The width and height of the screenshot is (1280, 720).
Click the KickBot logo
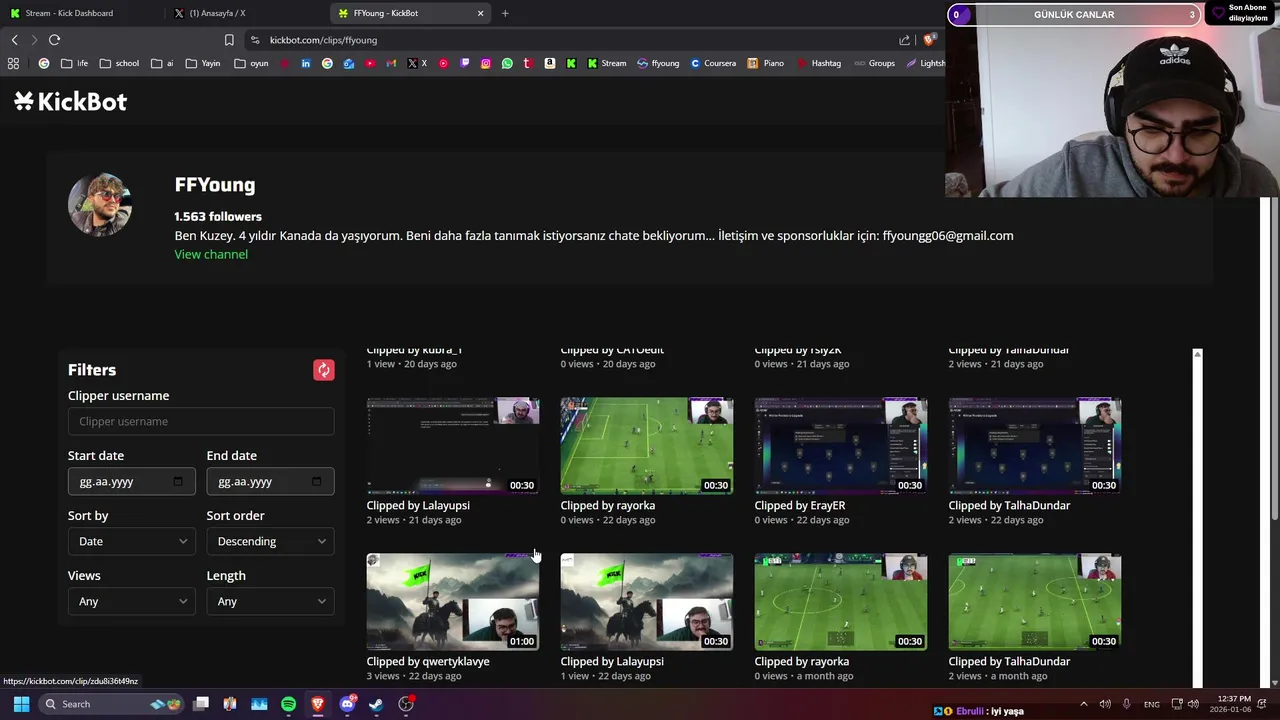coord(70,101)
